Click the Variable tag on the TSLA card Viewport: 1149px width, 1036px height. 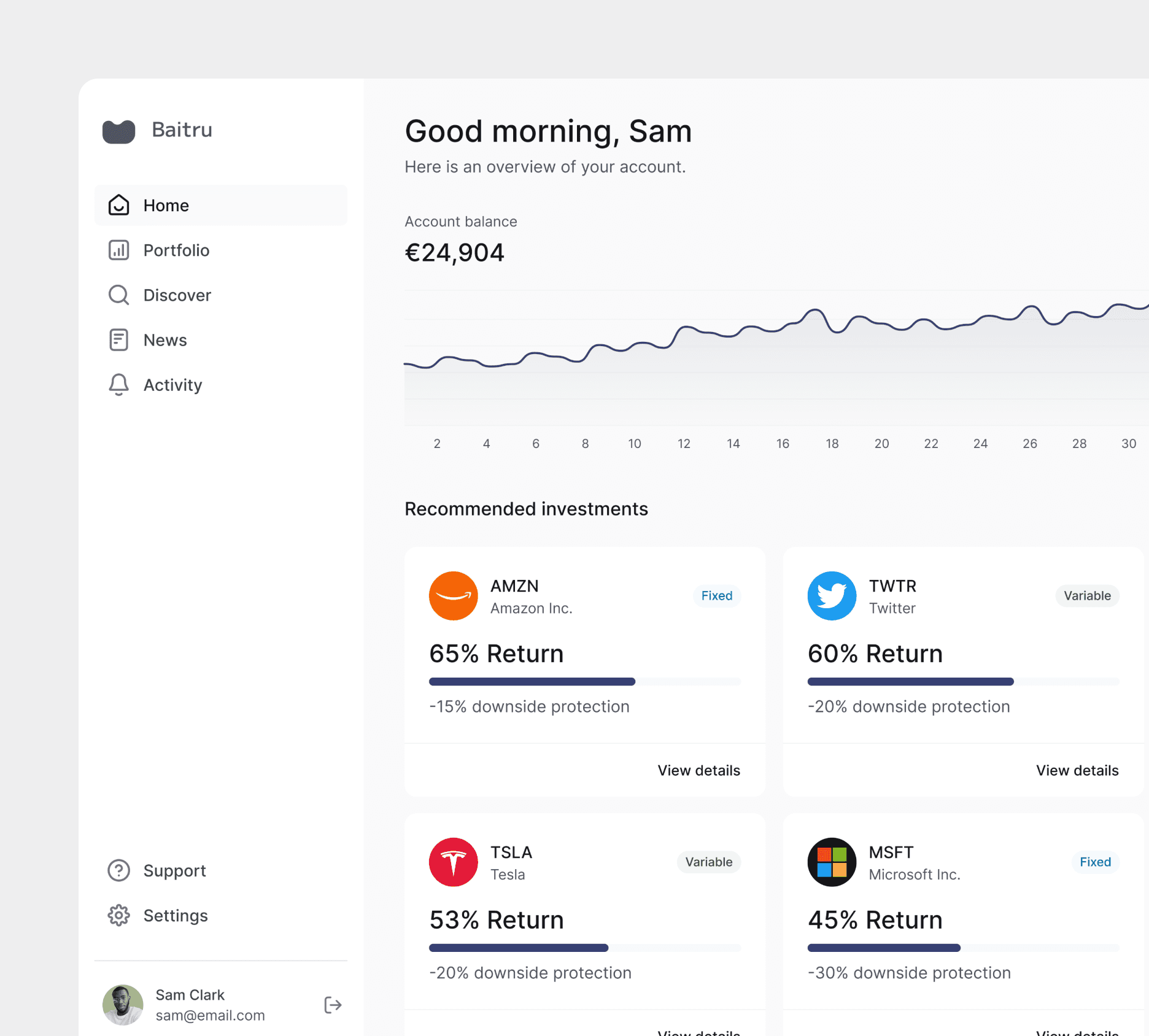709,862
